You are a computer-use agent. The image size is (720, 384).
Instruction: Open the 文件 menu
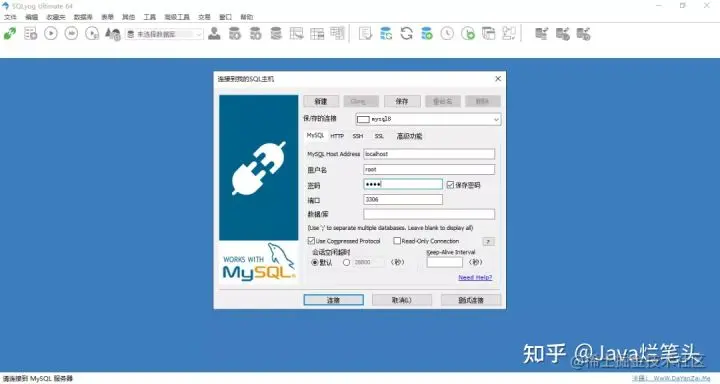[10, 17]
